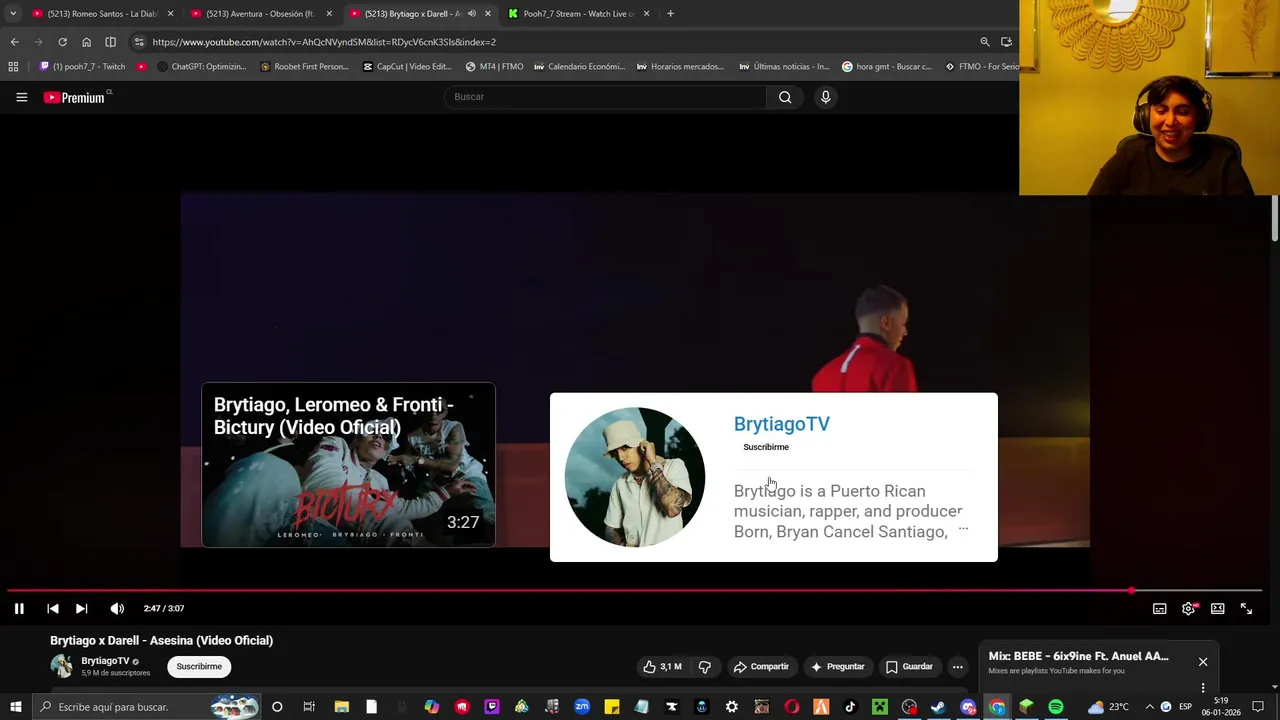Mute audio on the Brytiago tab speaker
Screen dimensions: 1280x720
(472, 14)
